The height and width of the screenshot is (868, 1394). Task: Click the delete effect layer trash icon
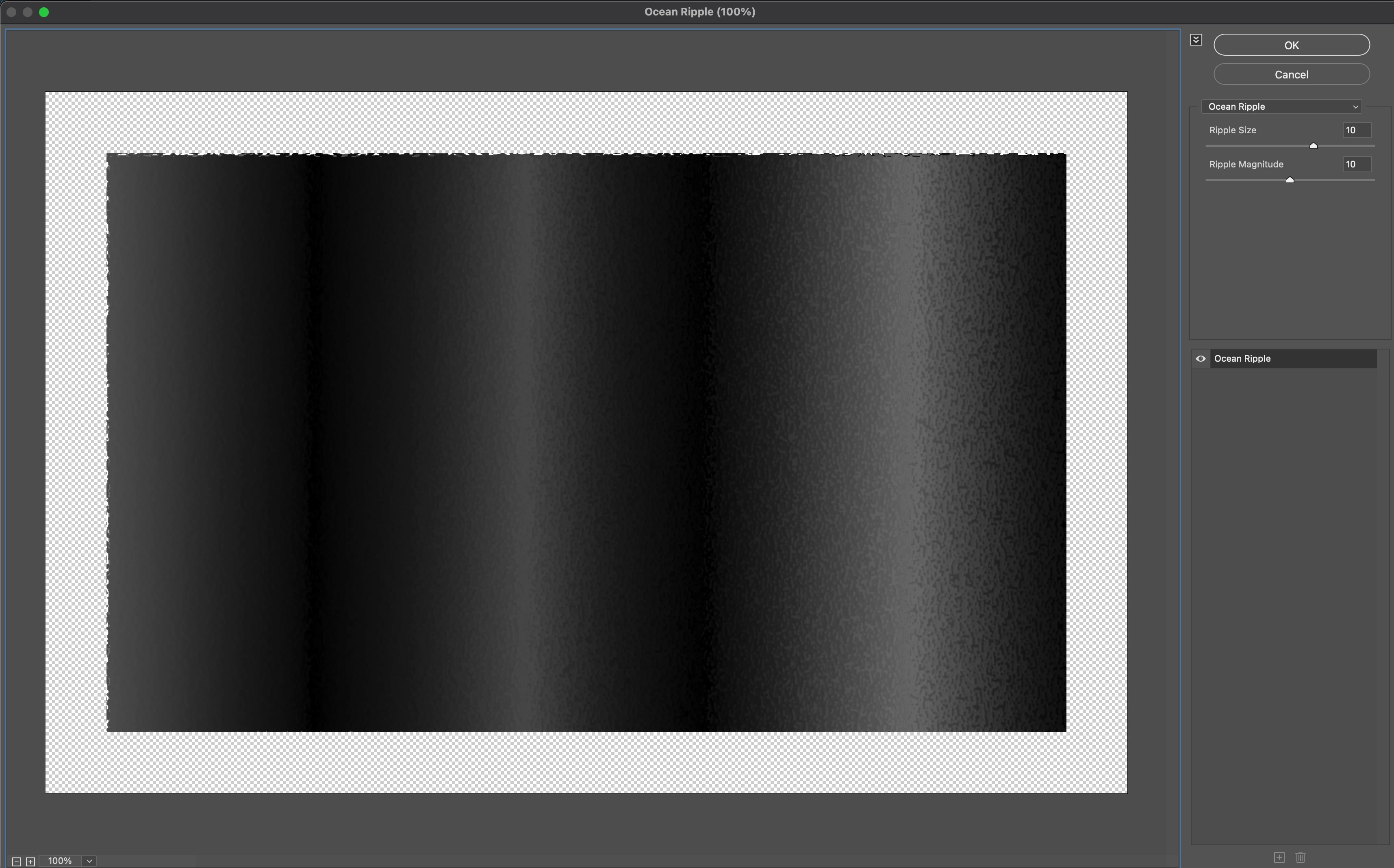coord(1301,857)
